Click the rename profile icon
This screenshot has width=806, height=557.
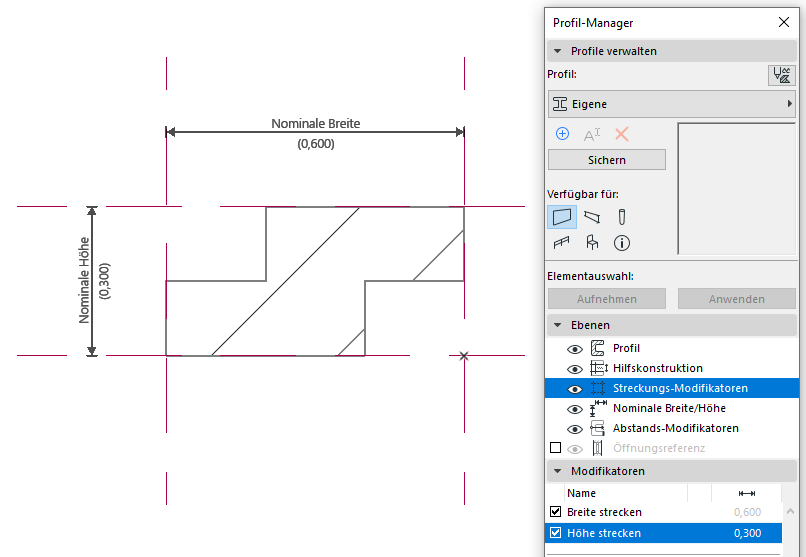click(x=592, y=135)
